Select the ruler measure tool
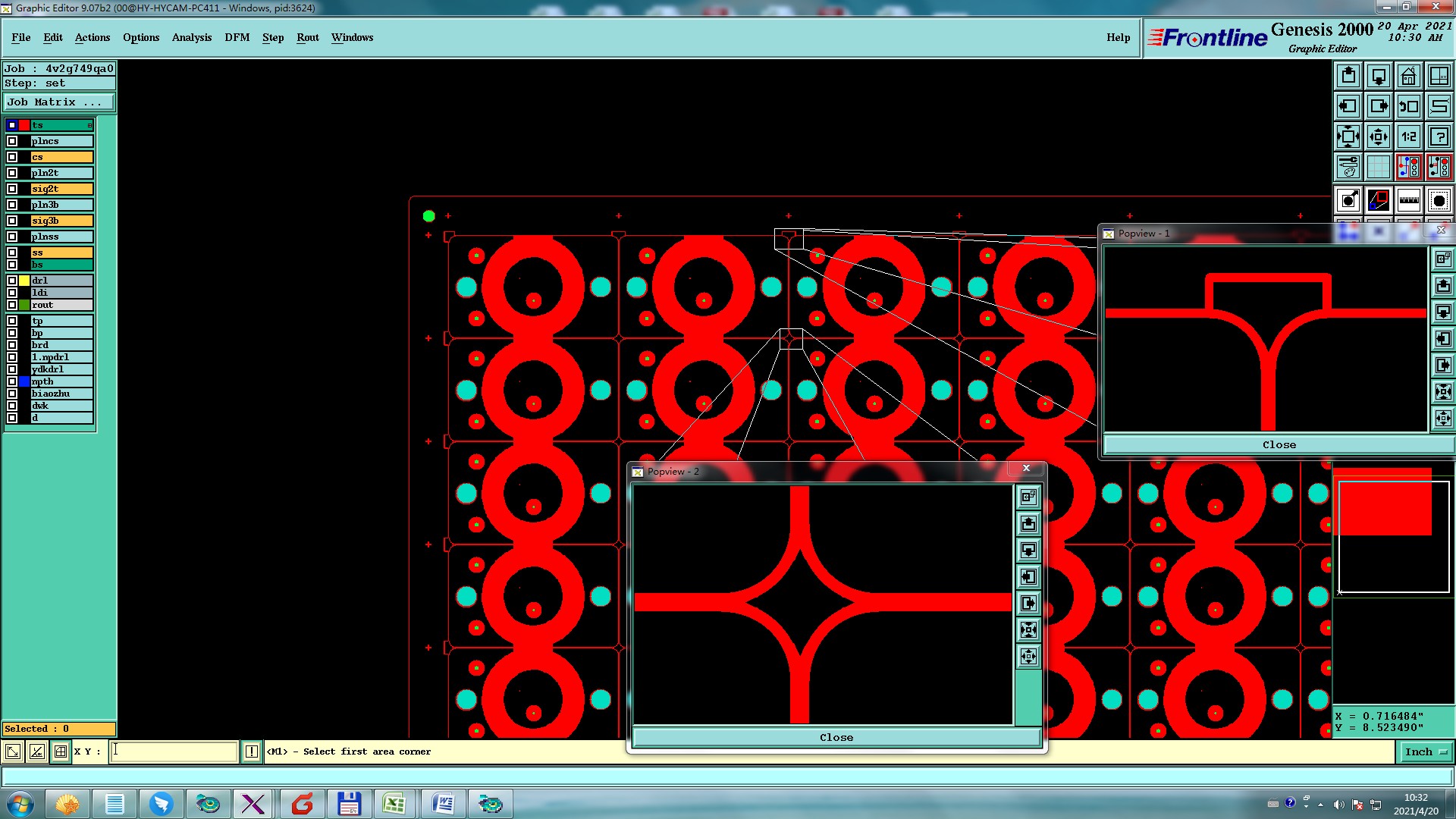This screenshot has height=819, width=1456. tap(1408, 200)
